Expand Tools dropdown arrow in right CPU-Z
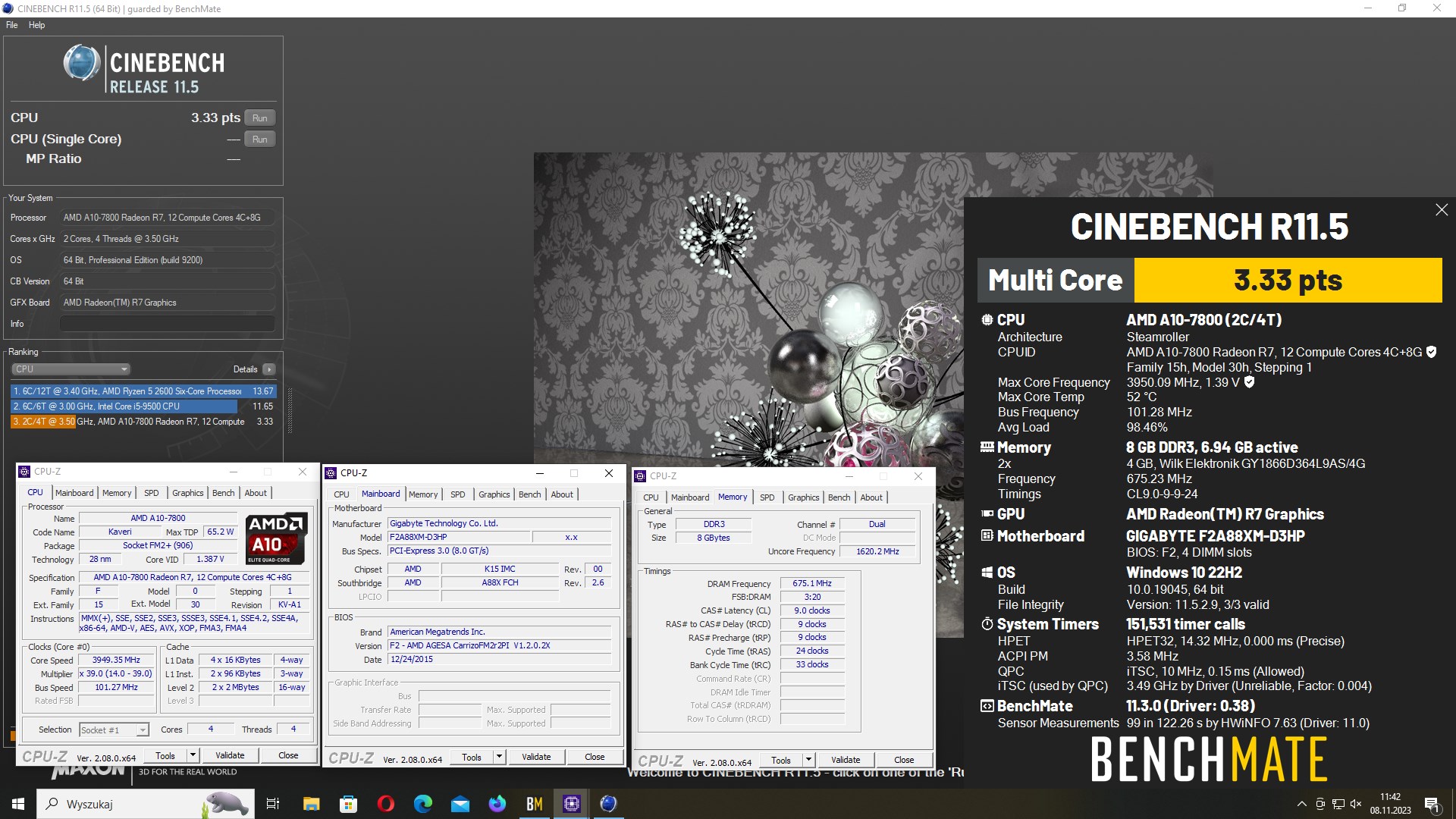 coord(808,760)
